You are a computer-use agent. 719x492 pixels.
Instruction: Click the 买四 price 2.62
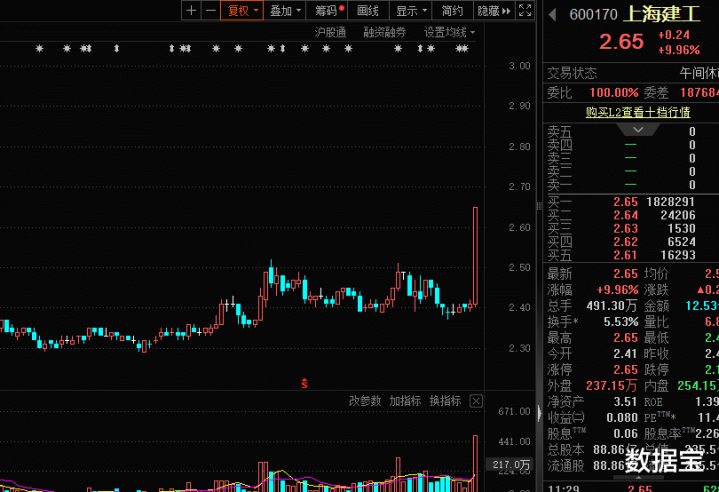point(625,242)
